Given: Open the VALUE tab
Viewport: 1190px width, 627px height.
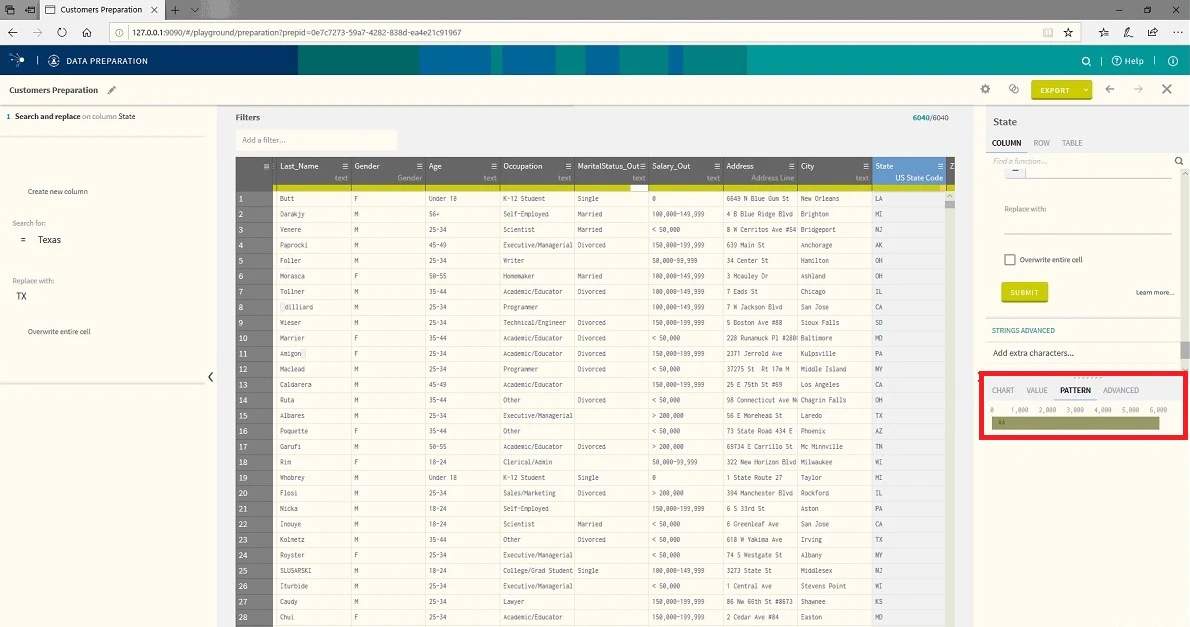Looking at the screenshot, I should [x=1037, y=390].
